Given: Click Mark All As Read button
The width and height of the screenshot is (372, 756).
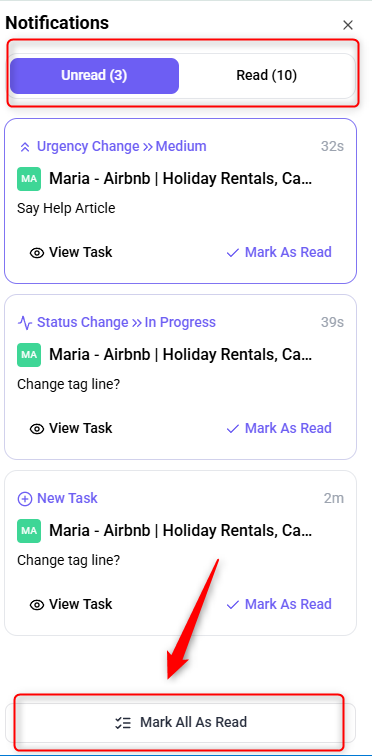Looking at the screenshot, I should (x=180, y=723).
